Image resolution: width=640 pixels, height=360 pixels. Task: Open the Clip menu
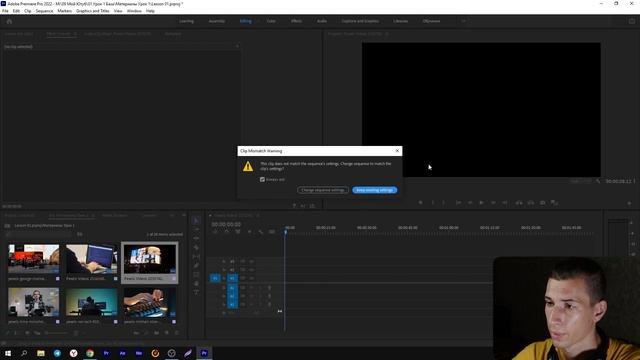[28, 11]
